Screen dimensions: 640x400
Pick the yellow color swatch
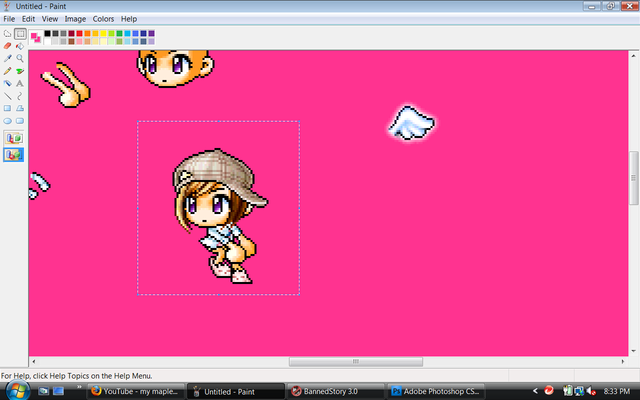[x=103, y=33]
